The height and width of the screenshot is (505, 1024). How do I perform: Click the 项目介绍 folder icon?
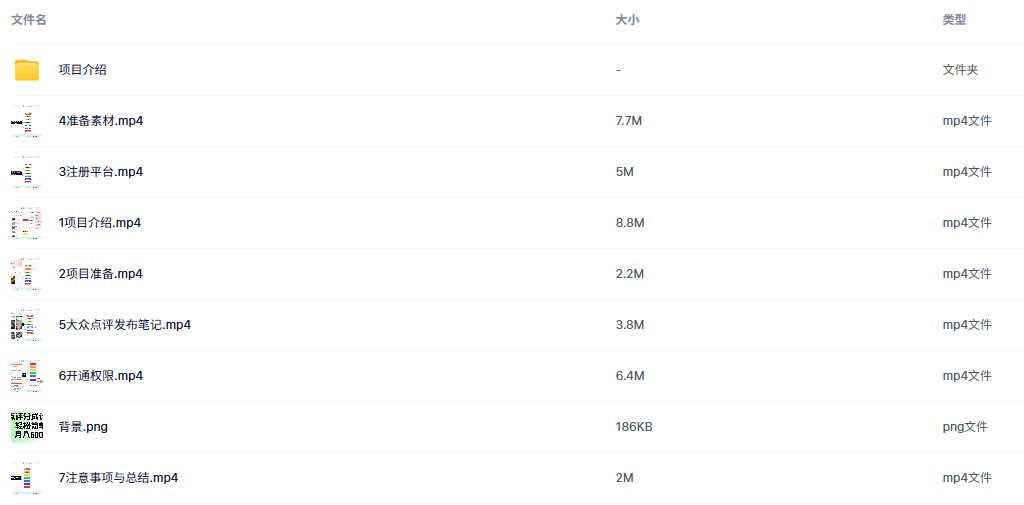point(27,70)
